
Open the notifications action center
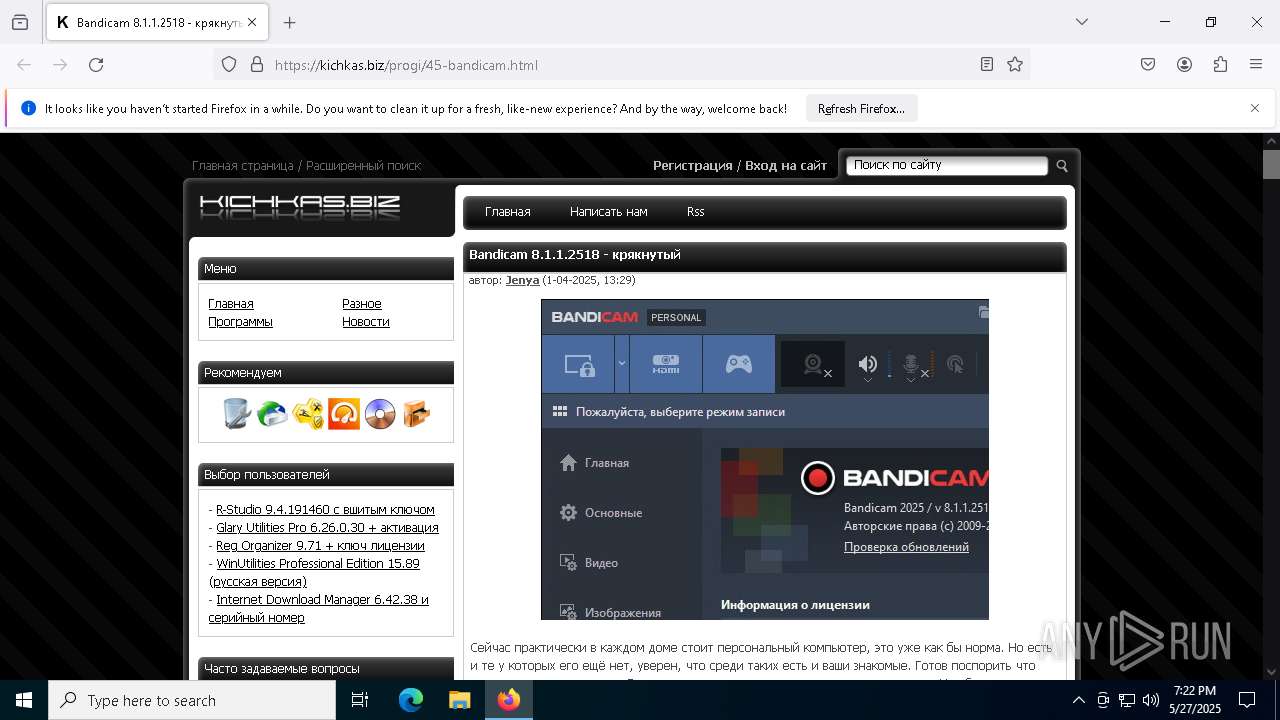(1247, 700)
